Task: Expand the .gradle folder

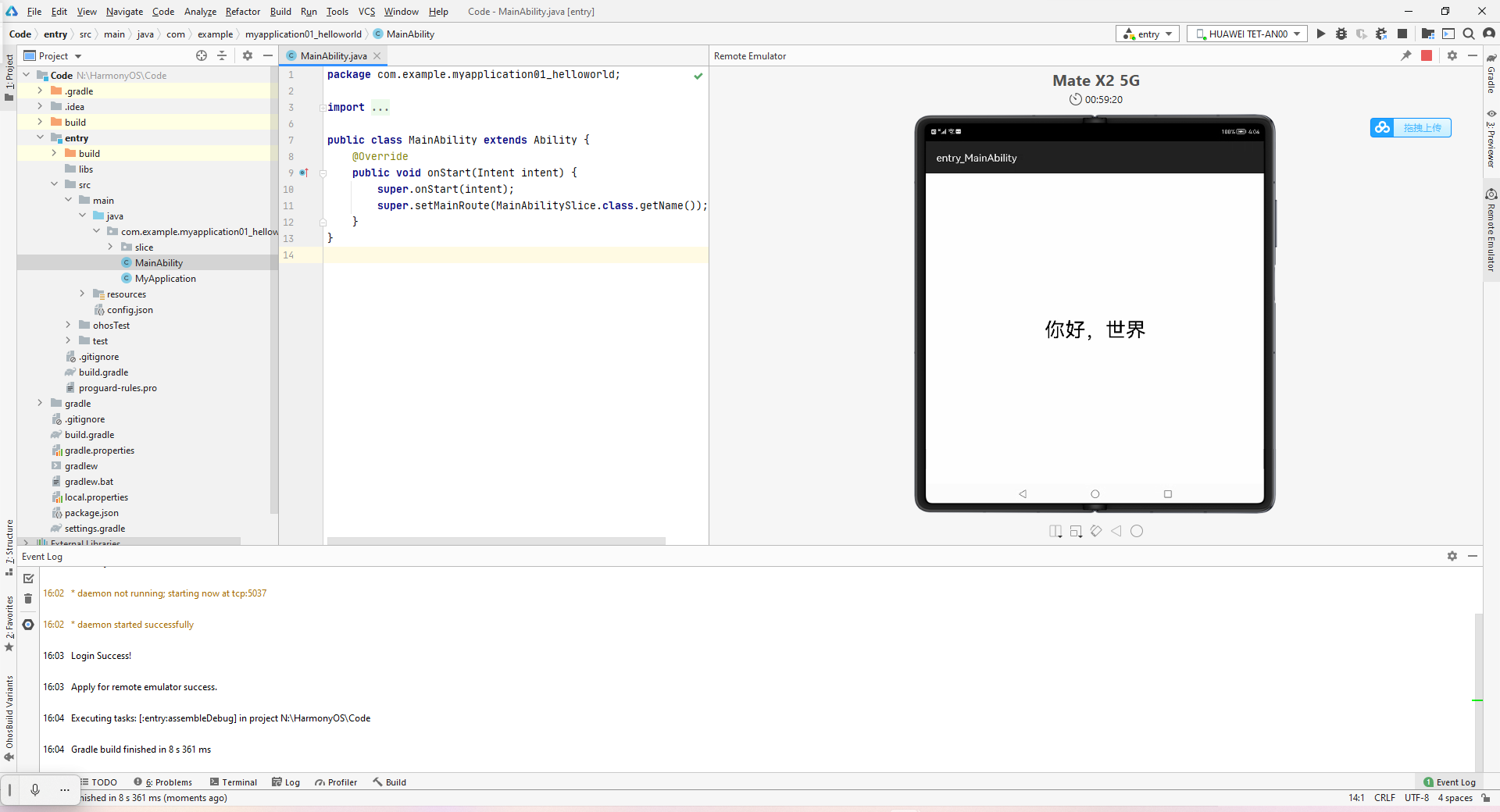Action: [x=40, y=91]
